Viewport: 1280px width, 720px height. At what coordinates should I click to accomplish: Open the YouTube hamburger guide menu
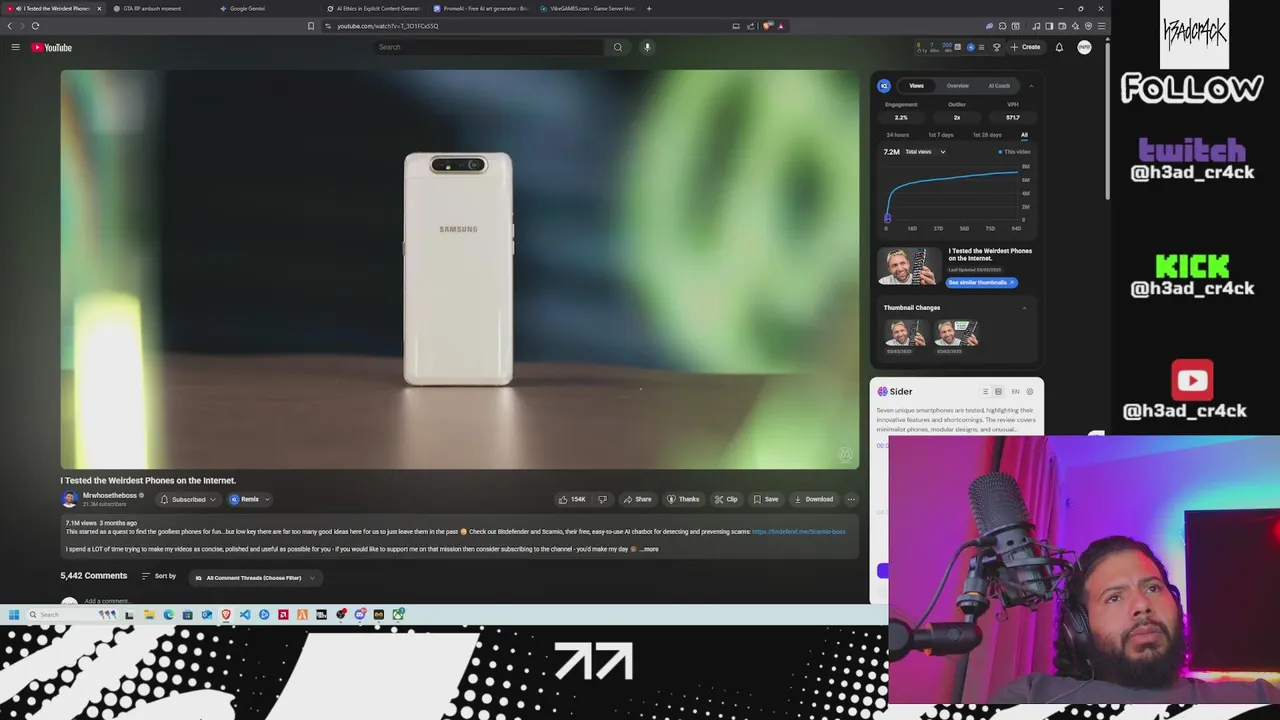pos(15,47)
